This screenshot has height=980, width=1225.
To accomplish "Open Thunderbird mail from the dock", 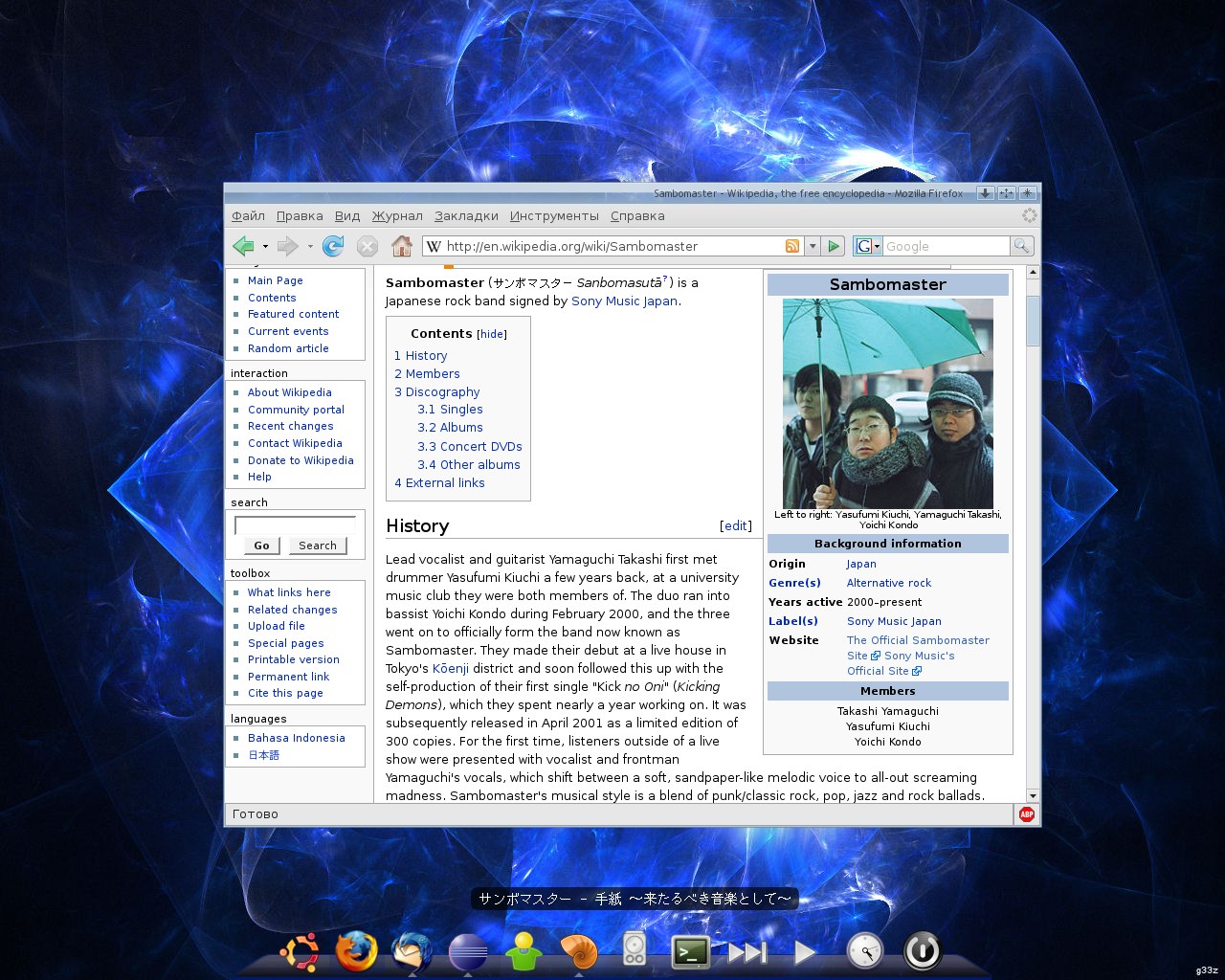I will 412,951.
